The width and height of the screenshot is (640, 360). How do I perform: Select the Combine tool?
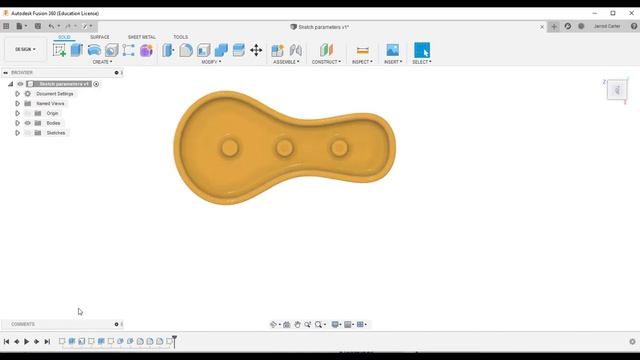coord(221,50)
